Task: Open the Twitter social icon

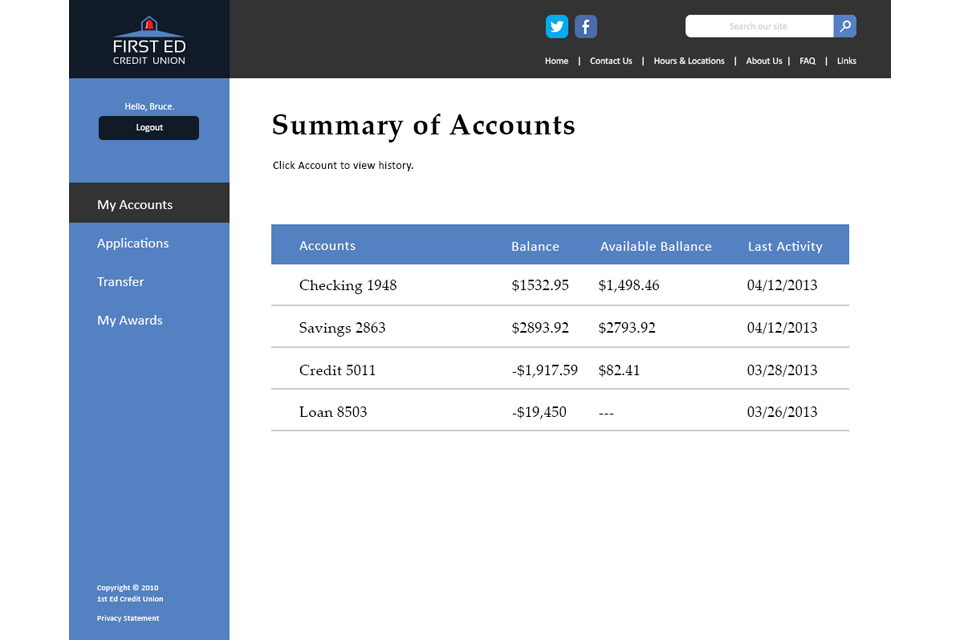Action: coord(557,27)
